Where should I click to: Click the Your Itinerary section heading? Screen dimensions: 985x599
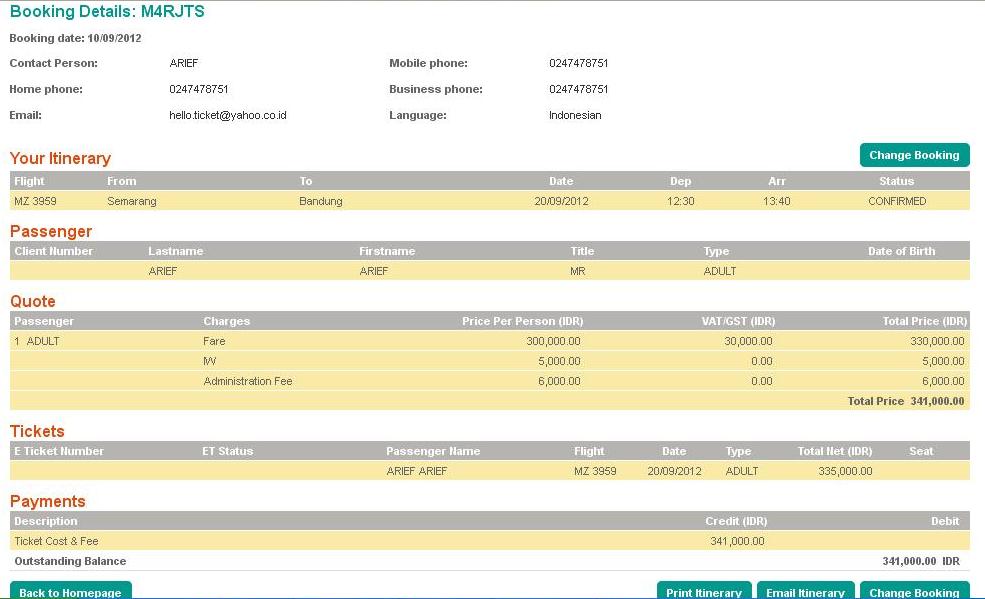coord(60,158)
